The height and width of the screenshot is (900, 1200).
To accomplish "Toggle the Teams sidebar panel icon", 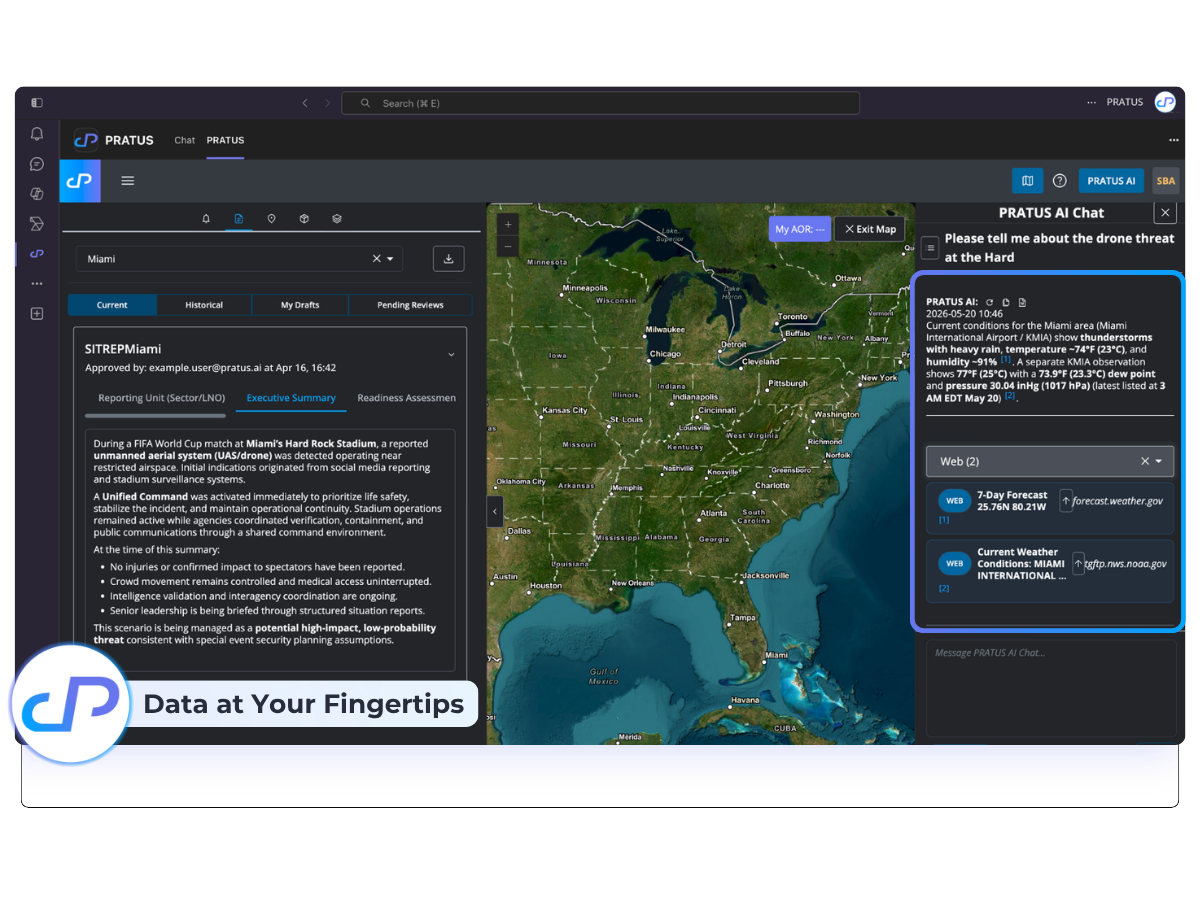I will [37, 103].
